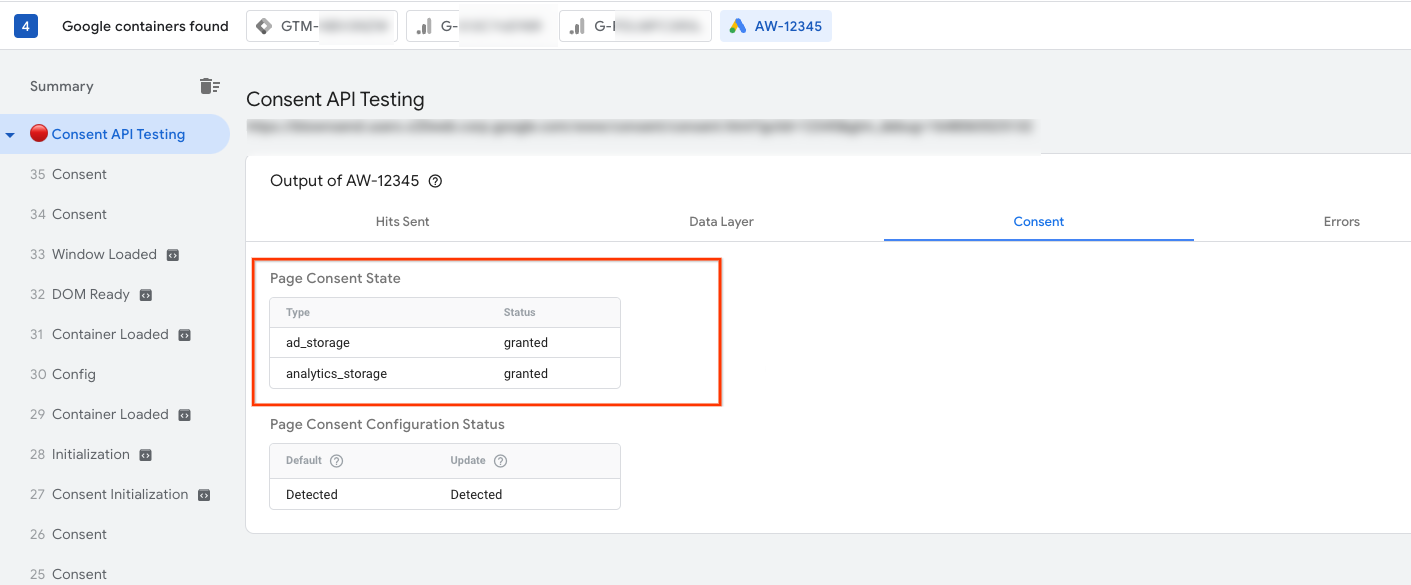Click the blurred page URL under title
Image resolution: width=1411 pixels, height=585 pixels.
point(640,127)
